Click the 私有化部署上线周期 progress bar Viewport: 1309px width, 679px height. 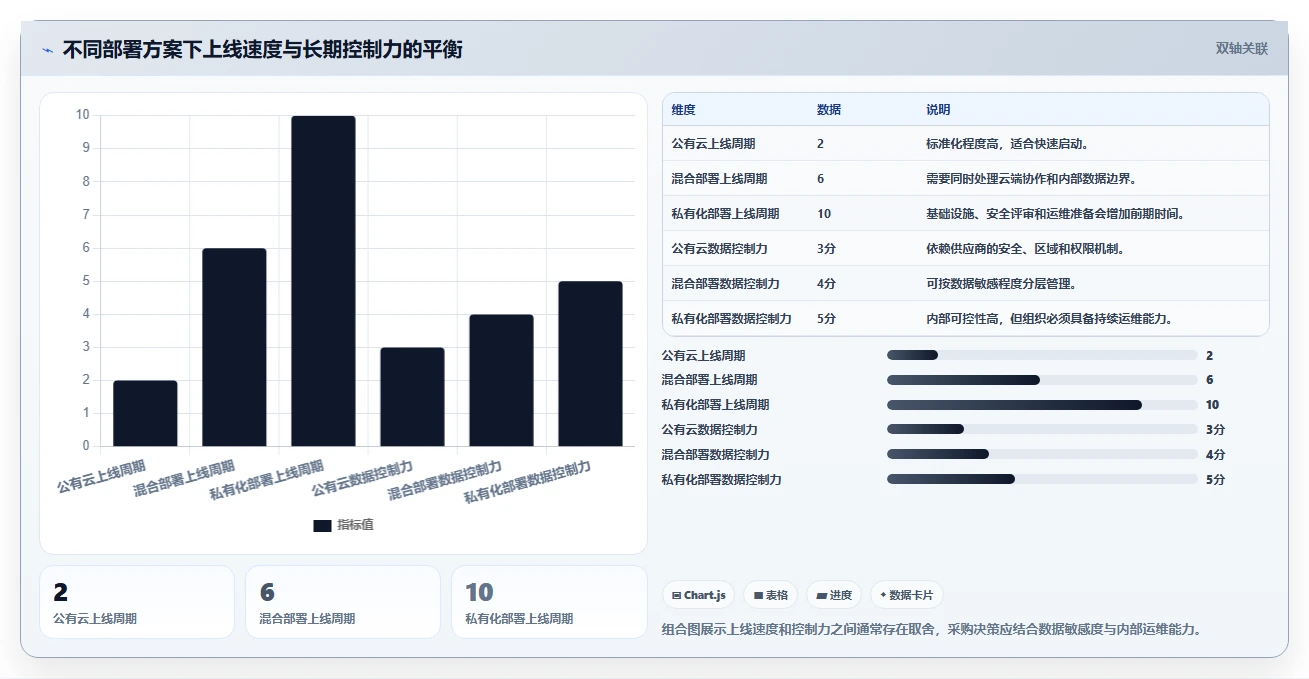tap(1042, 405)
